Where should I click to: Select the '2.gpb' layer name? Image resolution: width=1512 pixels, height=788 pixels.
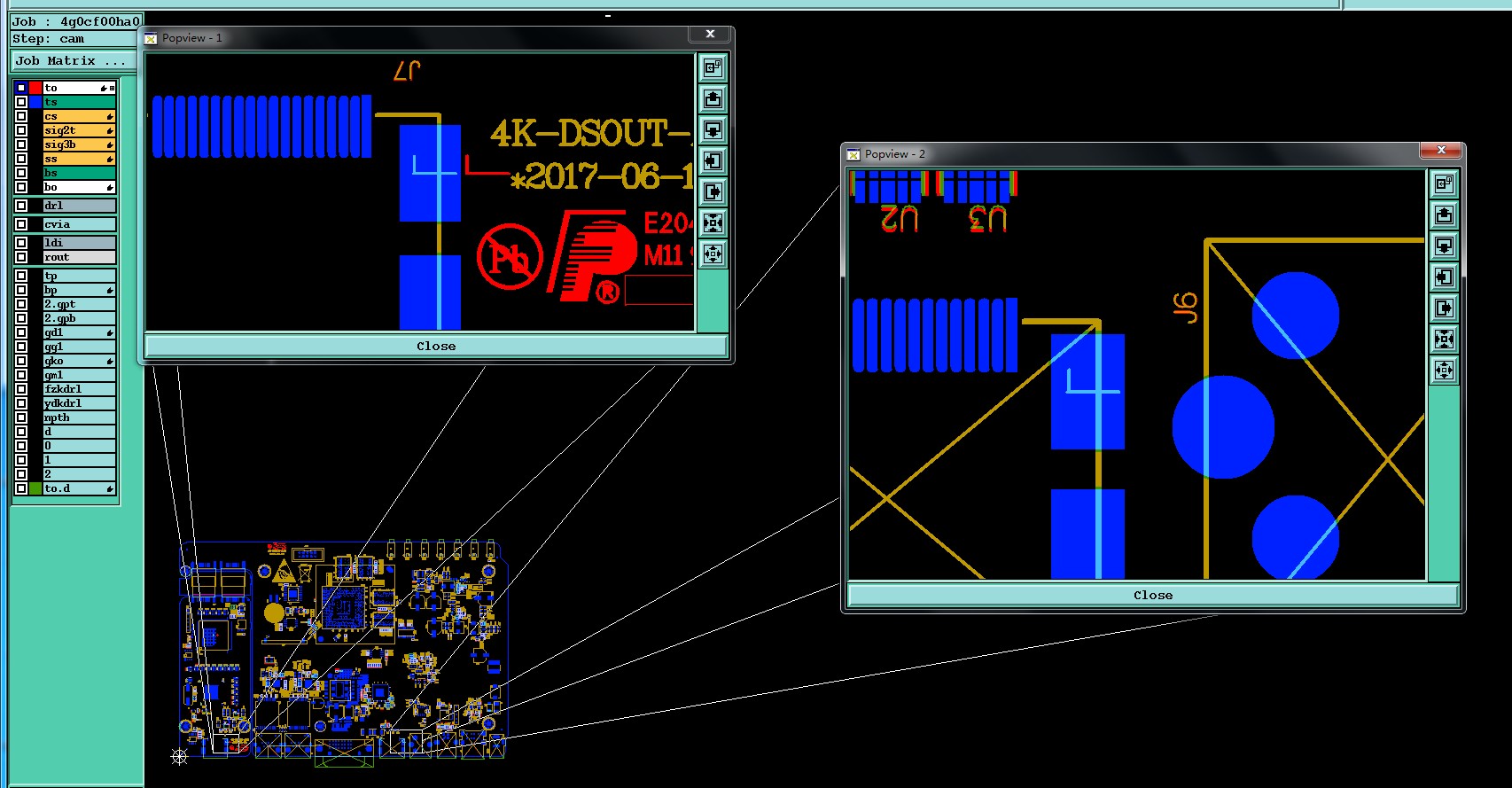tap(80, 318)
